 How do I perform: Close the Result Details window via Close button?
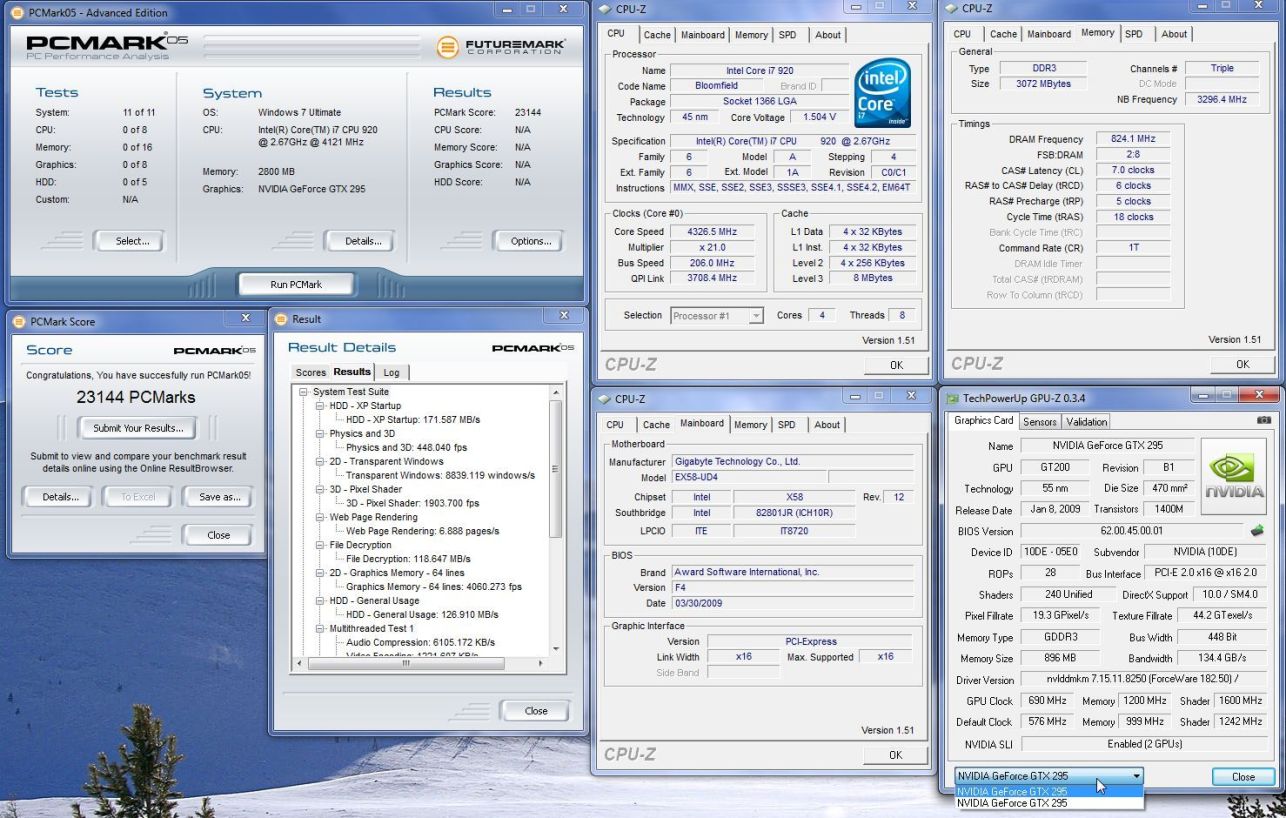[x=536, y=711]
